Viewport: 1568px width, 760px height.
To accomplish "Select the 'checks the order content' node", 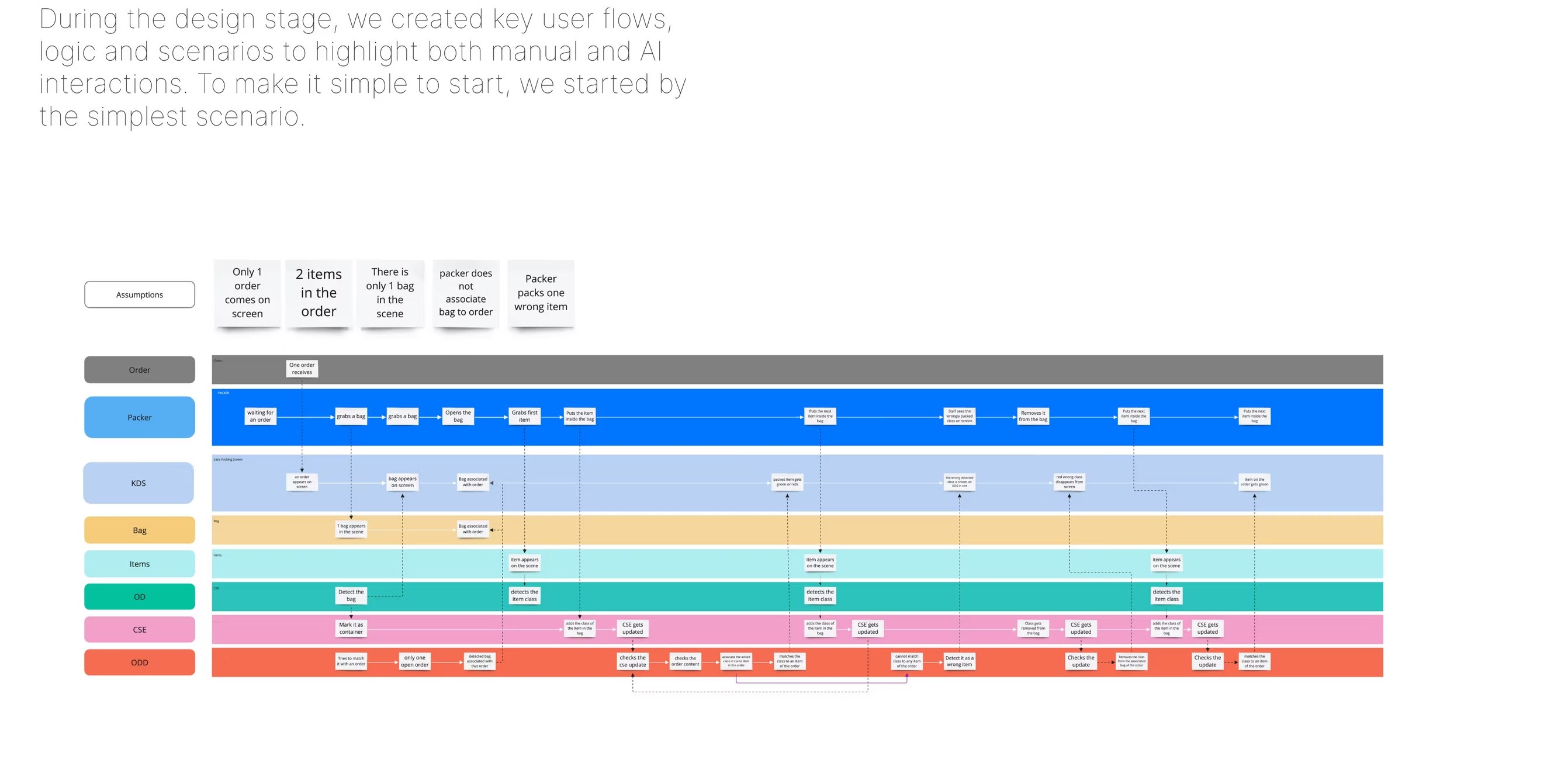I will (685, 661).
